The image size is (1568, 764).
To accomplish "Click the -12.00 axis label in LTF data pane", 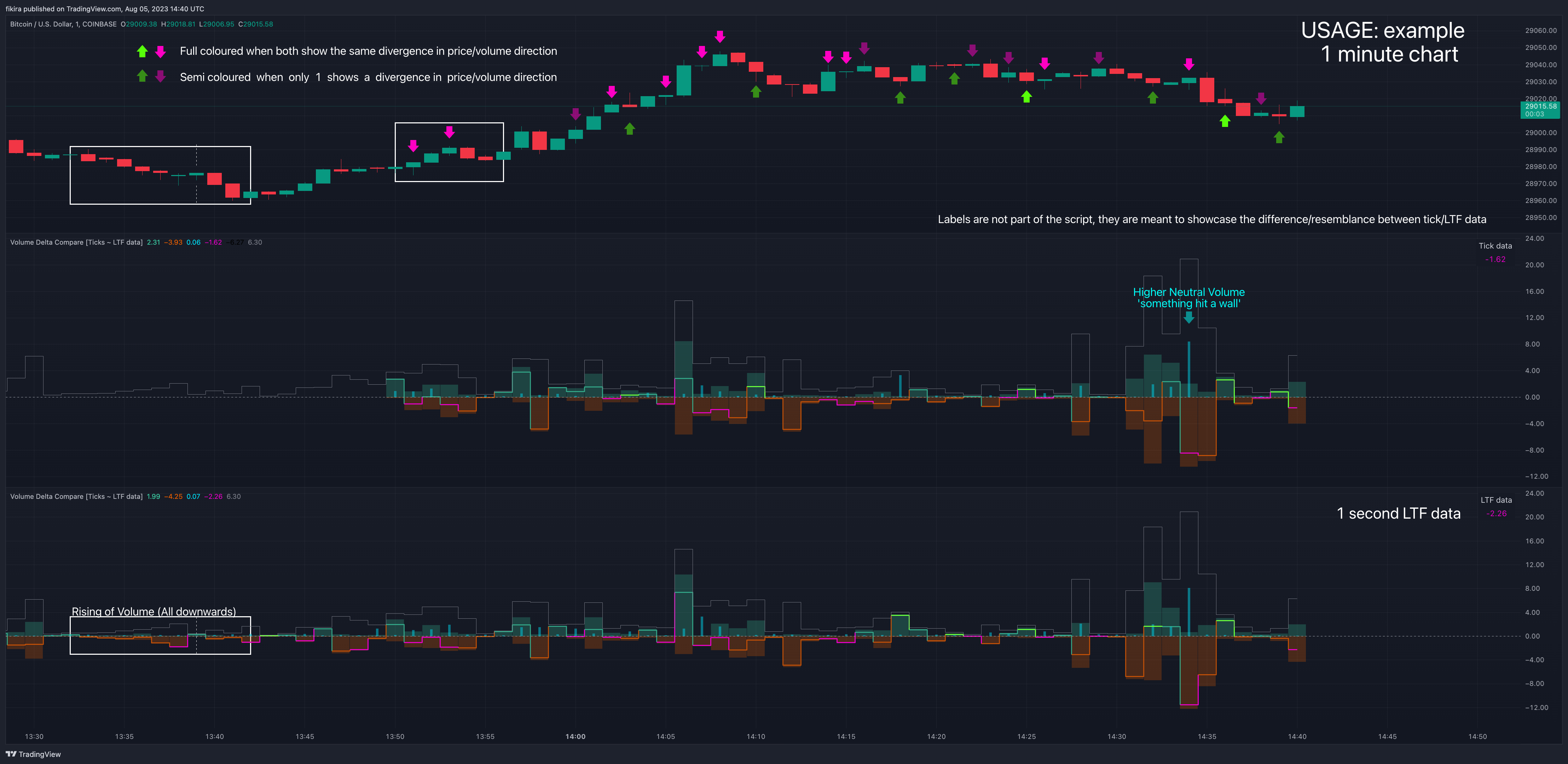I will point(1537,707).
